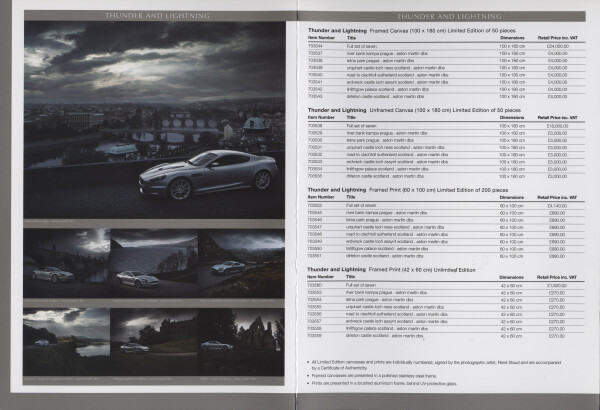This screenshot has height=410, width=600.
Task: Select the £24,000.00 full set price
Action: [556, 46]
